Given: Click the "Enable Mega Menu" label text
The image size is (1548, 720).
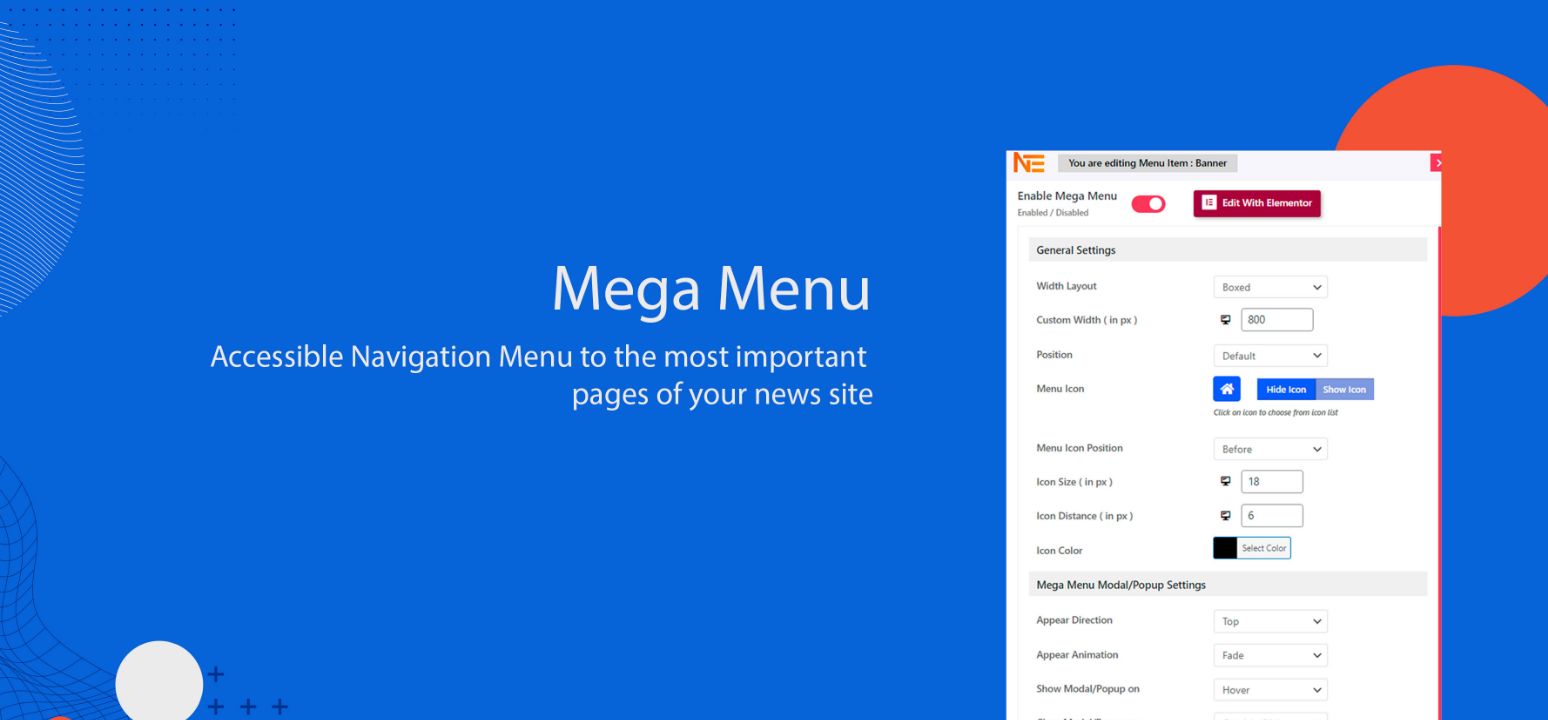Looking at the screenshot, I should click(1067, 196).
